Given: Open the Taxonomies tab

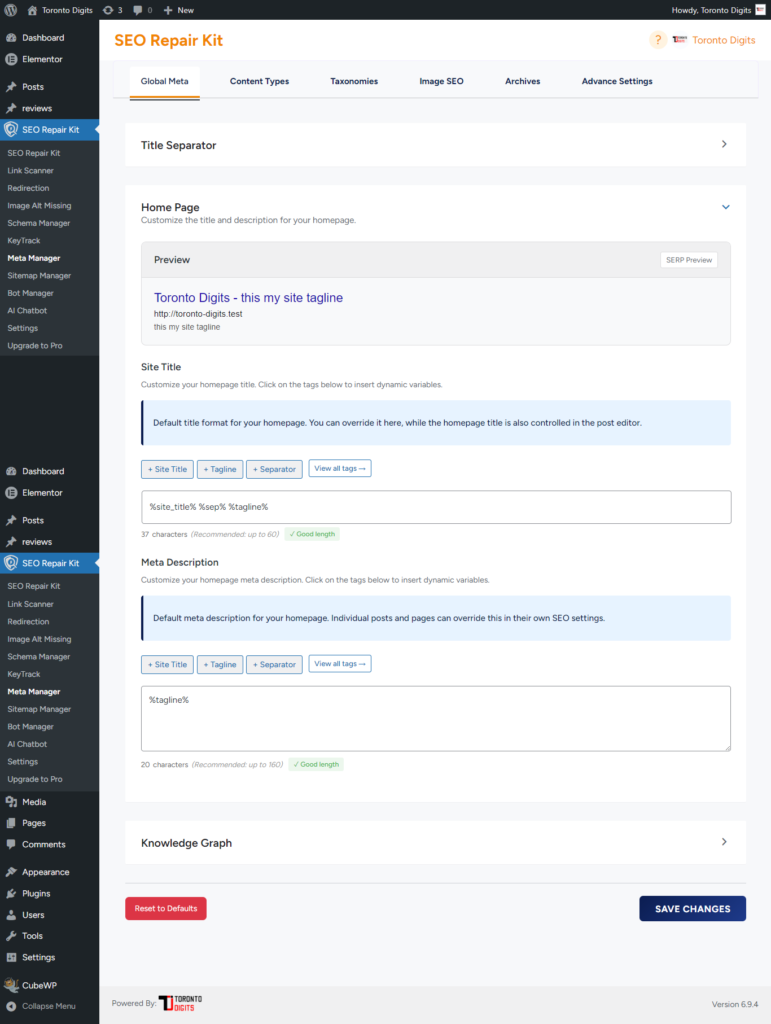Looking at the screenshot, I should (x=354, y=82).
